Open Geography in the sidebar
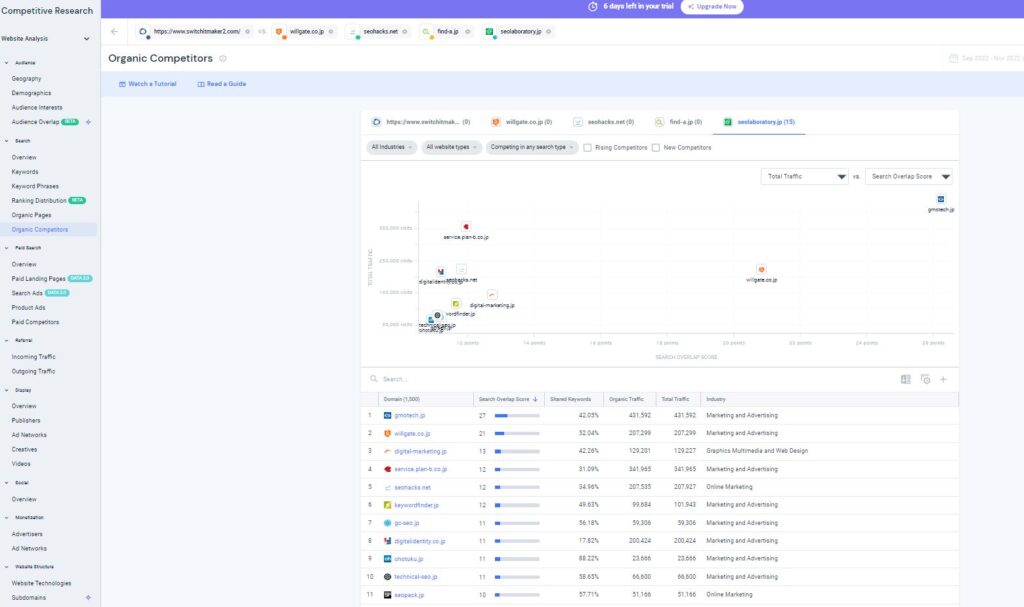This screenshot has width=1024, height=607. tap(26, 78)
